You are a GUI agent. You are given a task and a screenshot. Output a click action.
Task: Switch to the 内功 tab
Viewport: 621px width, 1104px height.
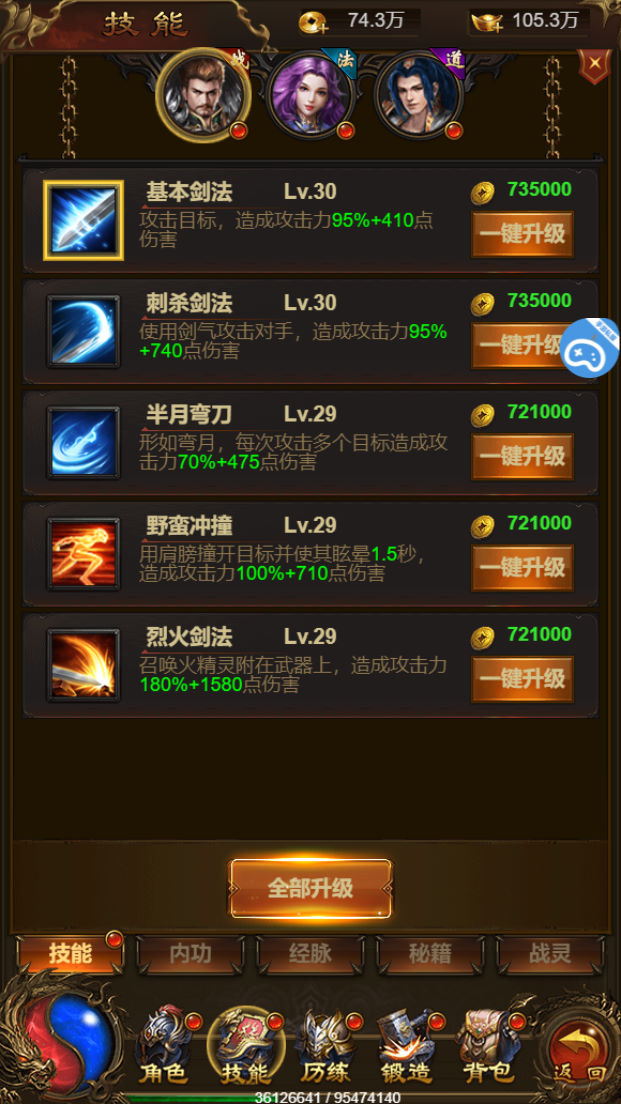[x=190, y=954]
